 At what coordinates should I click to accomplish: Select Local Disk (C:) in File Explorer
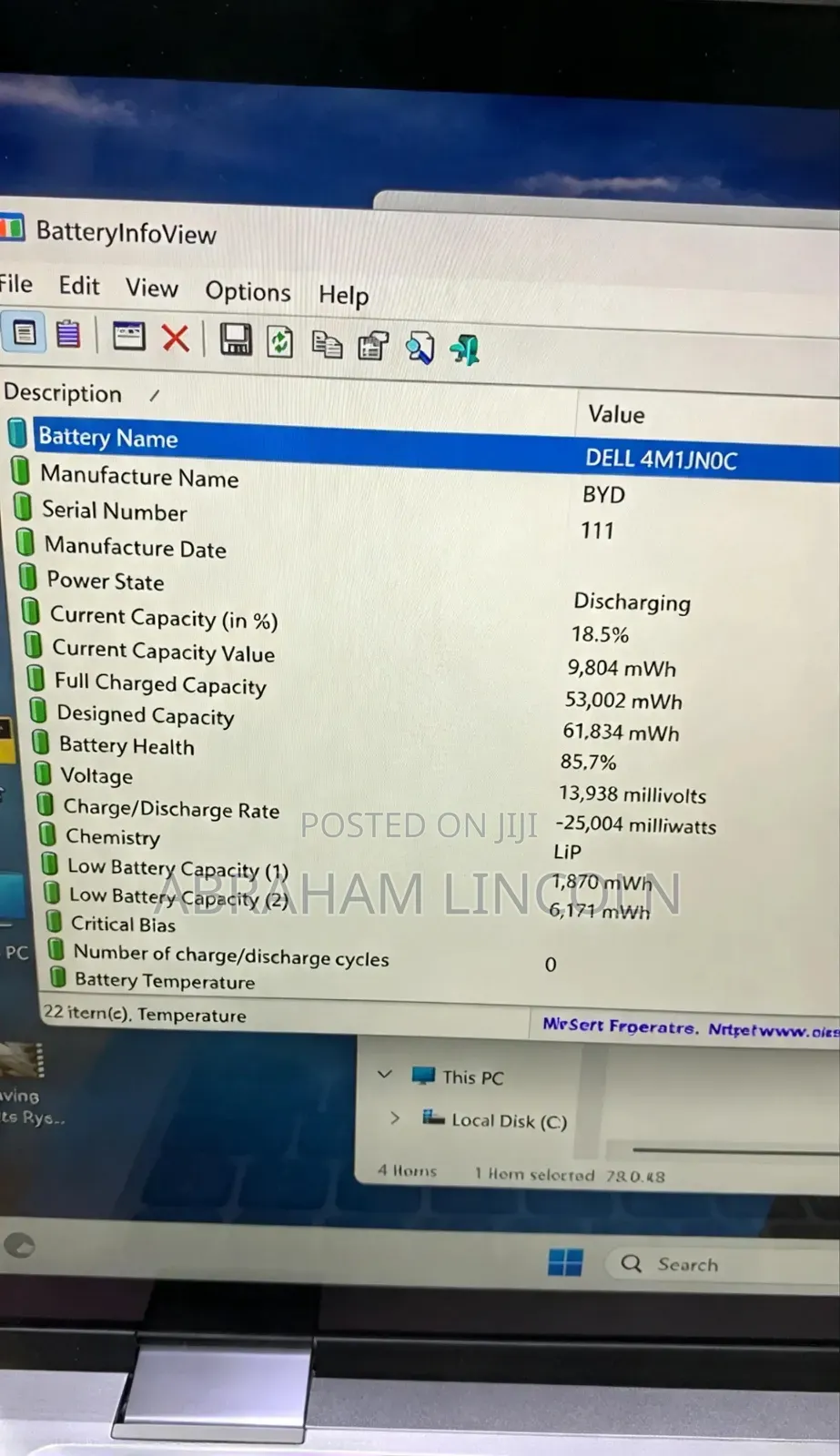coord(494,1120)
